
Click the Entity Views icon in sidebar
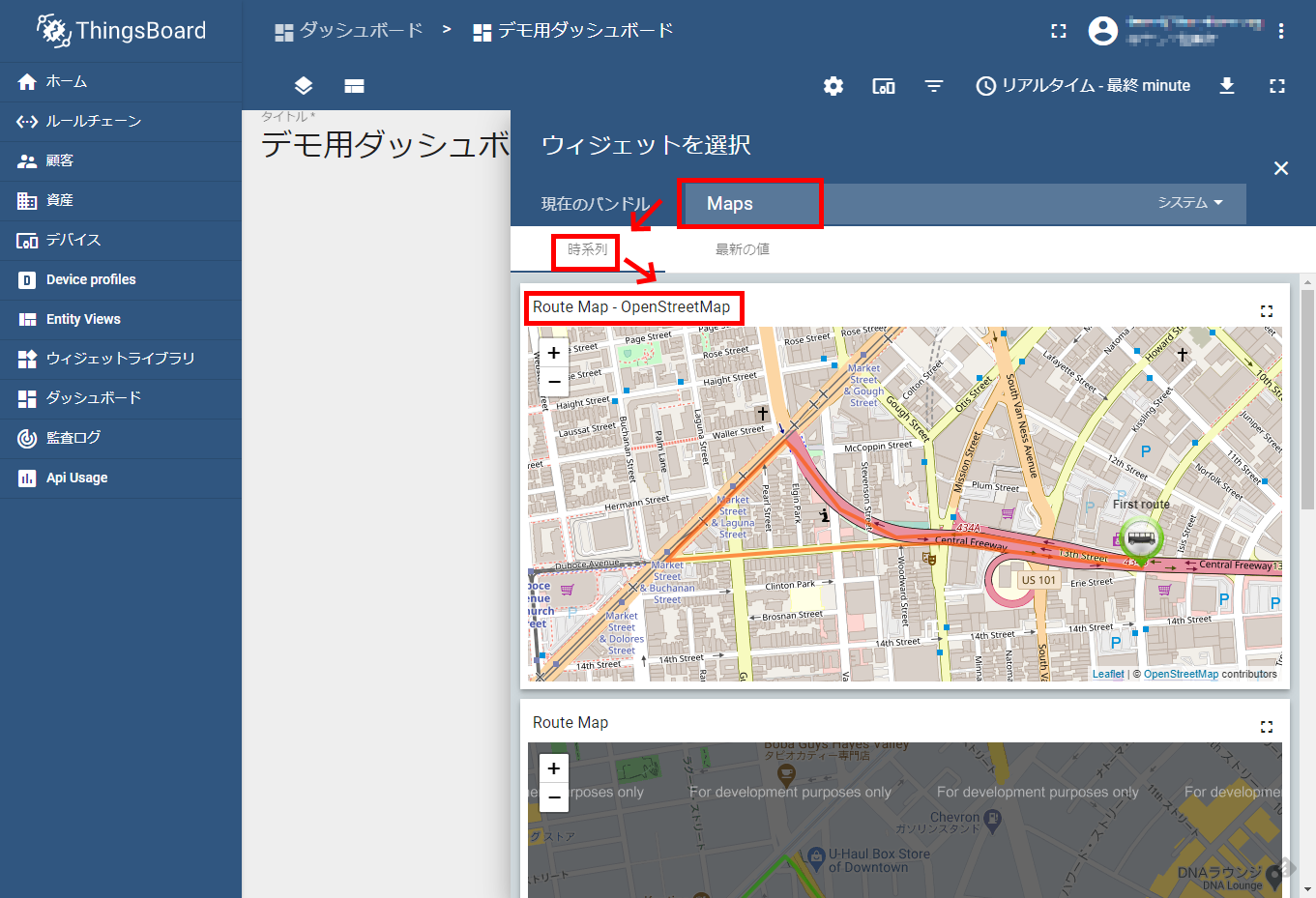27,320
